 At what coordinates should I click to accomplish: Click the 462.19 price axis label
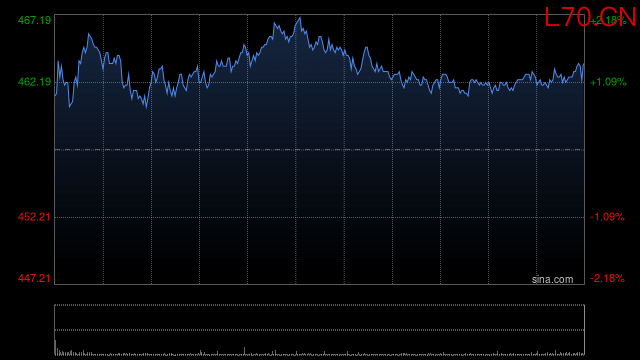(34, 82)
